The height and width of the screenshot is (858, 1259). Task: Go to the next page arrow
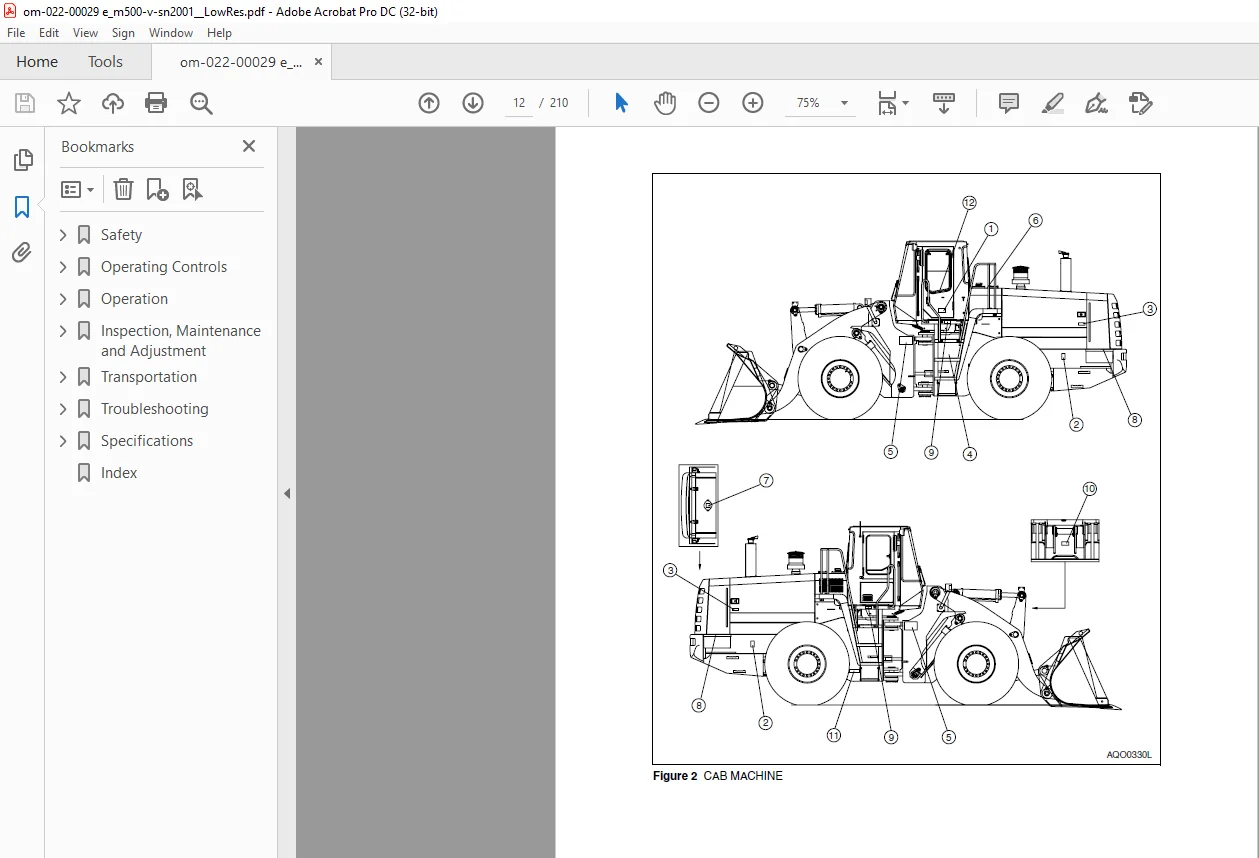[x=473, y=103]
